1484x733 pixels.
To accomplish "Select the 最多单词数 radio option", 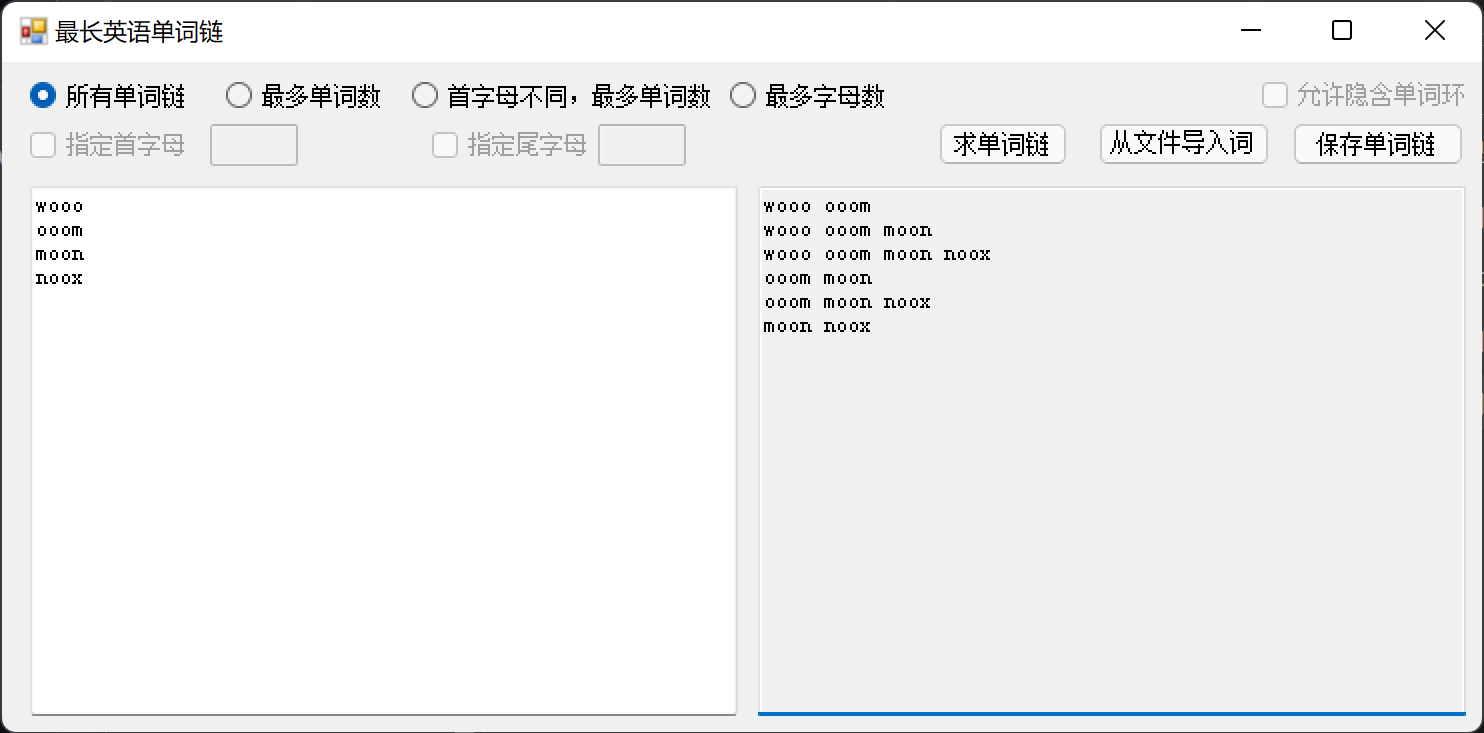I will (x=304, y=96).
